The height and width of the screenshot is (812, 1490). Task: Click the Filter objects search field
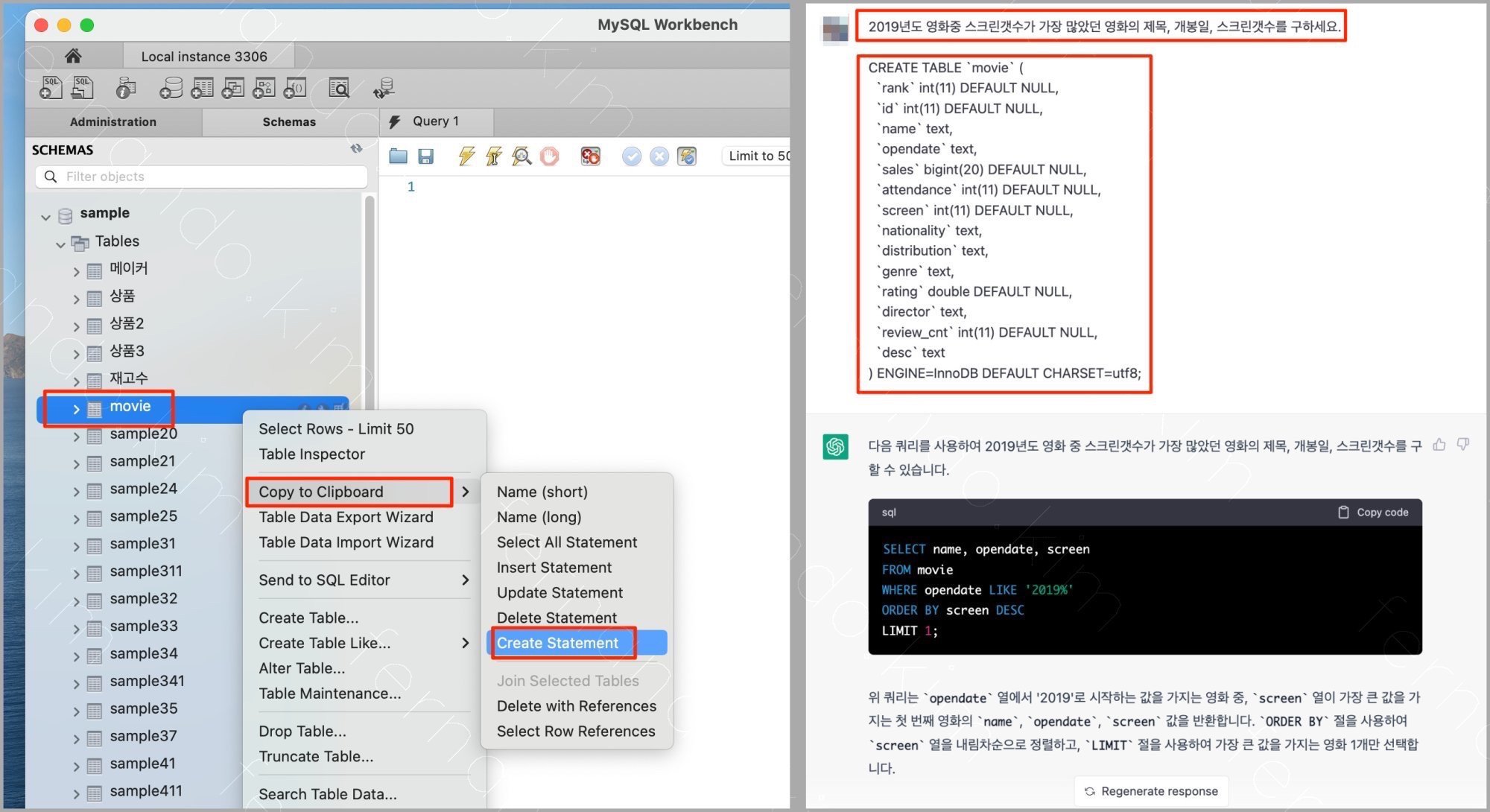201,177
